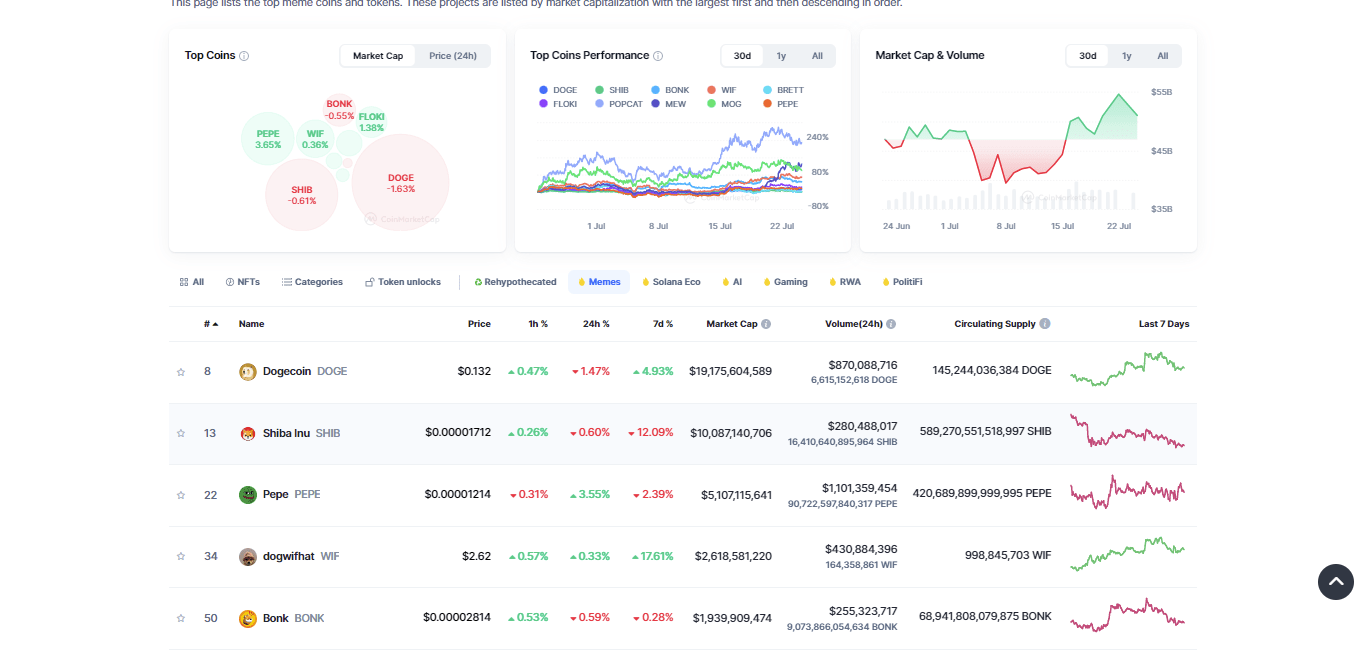
Task: Sort table by Price column header
Action: (x=479, y=324)
